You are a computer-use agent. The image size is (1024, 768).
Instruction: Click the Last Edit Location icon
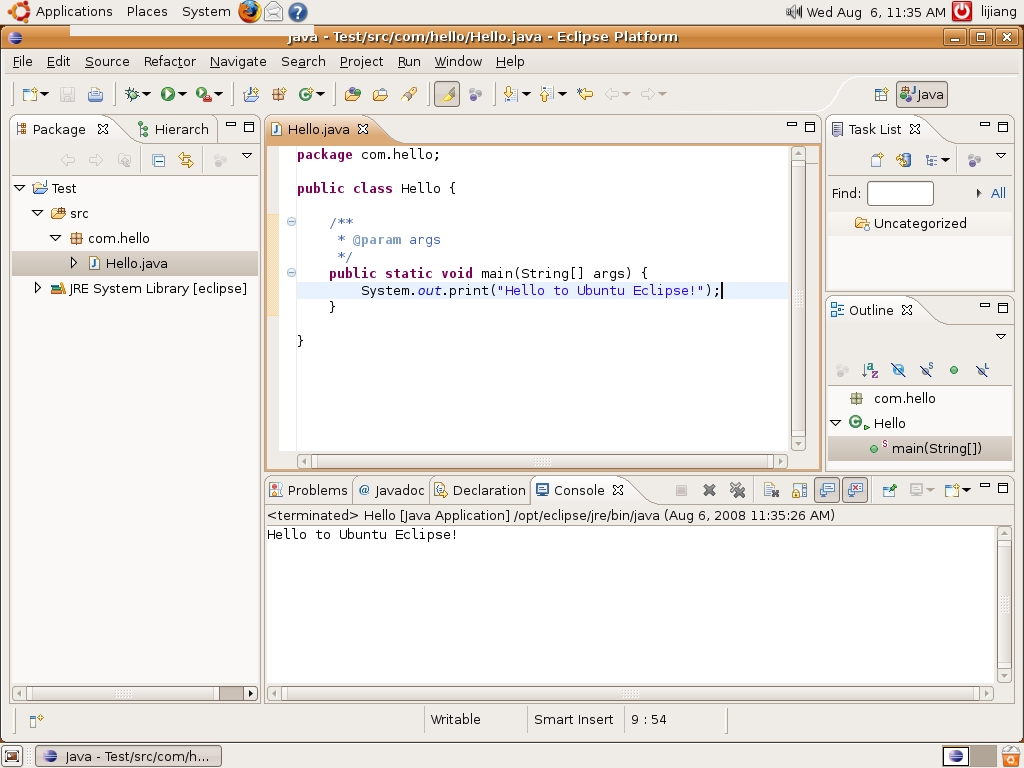click(x=584, y=95)
